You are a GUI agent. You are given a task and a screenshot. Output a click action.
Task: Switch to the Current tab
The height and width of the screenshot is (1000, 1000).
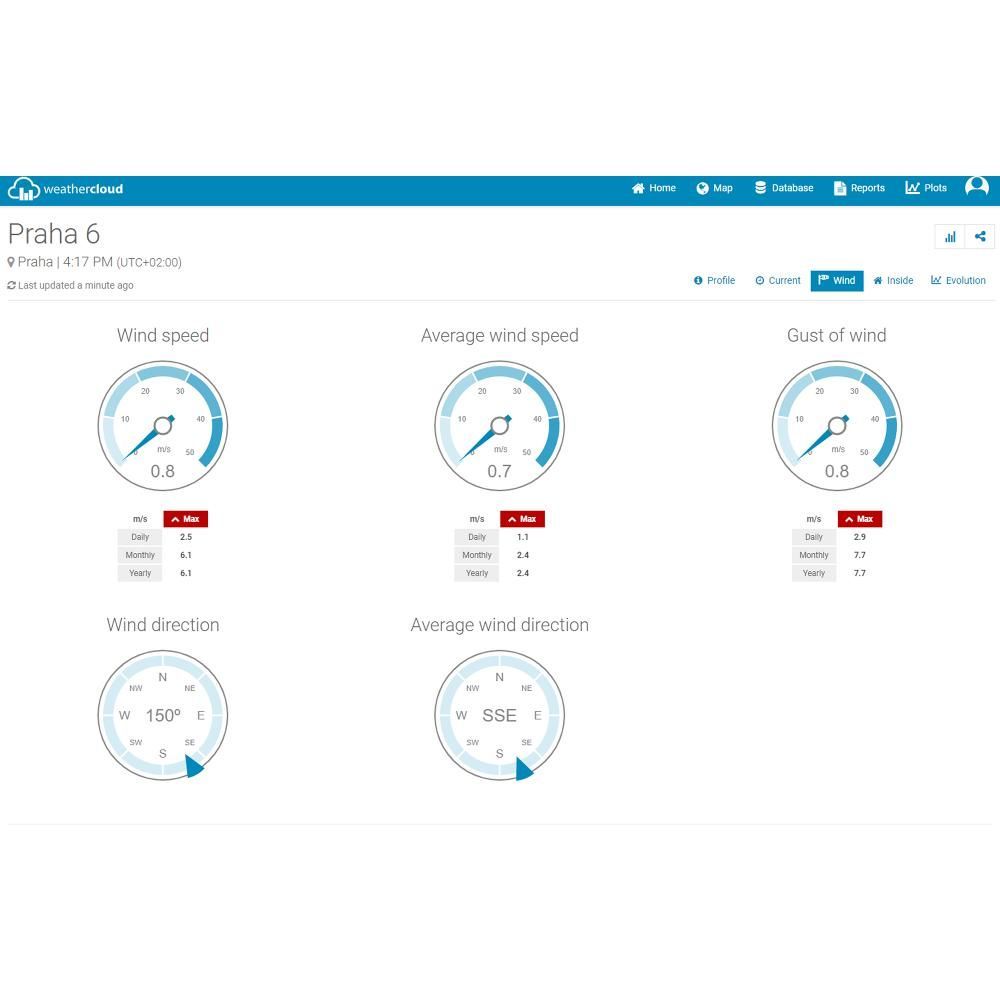pyautogui.click(x=777, y=281)
